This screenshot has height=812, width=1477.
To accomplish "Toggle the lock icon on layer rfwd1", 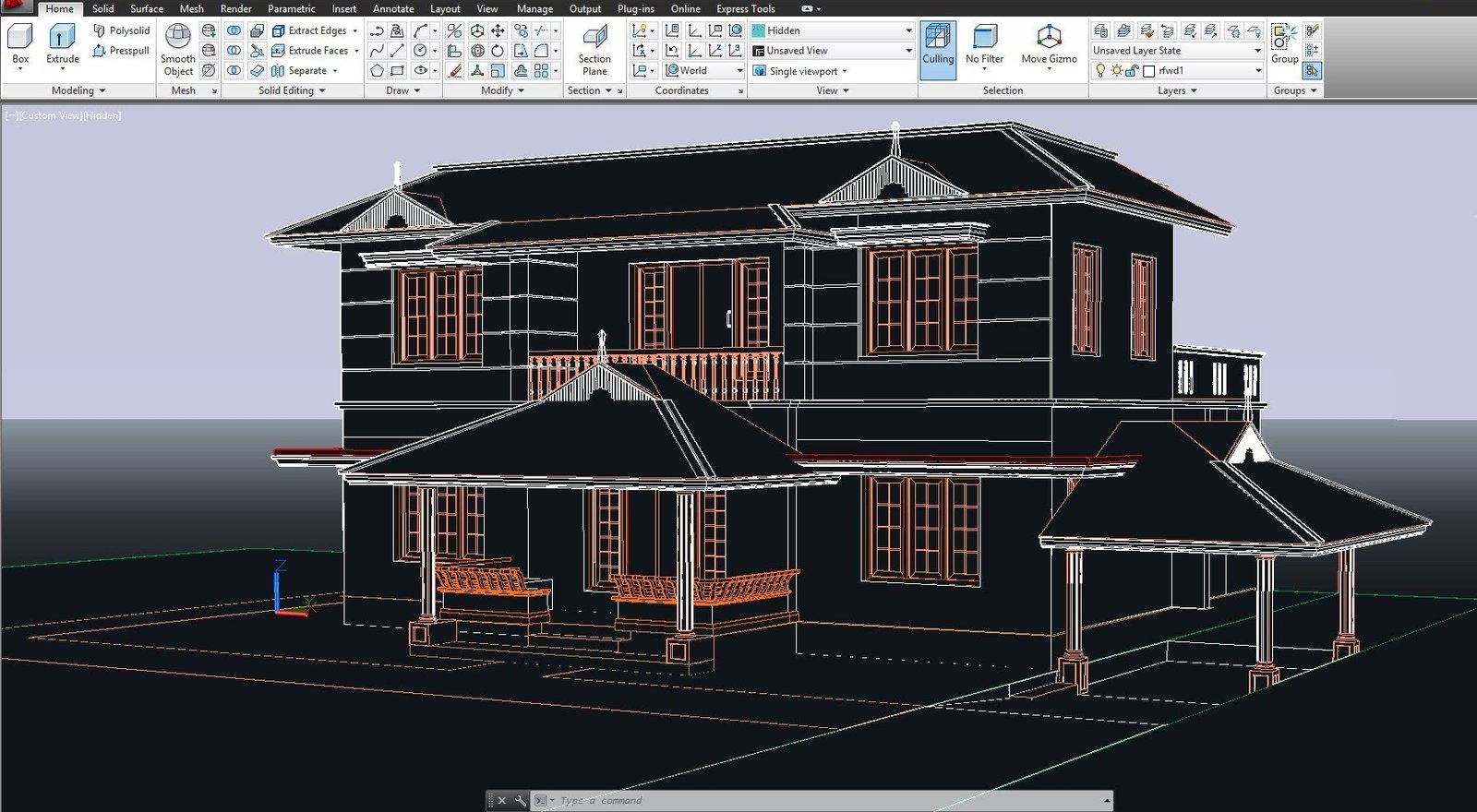I will 1132,71.
